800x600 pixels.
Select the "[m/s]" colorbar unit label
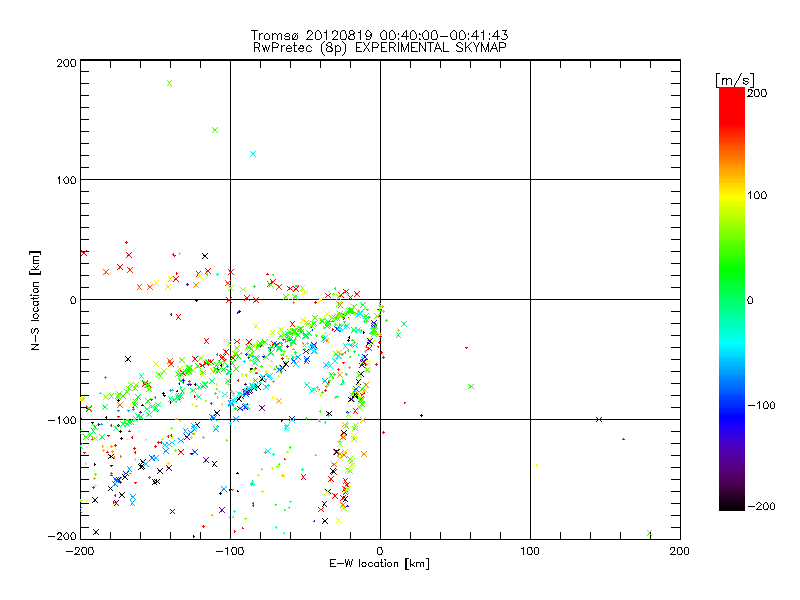tap(735, 80)
